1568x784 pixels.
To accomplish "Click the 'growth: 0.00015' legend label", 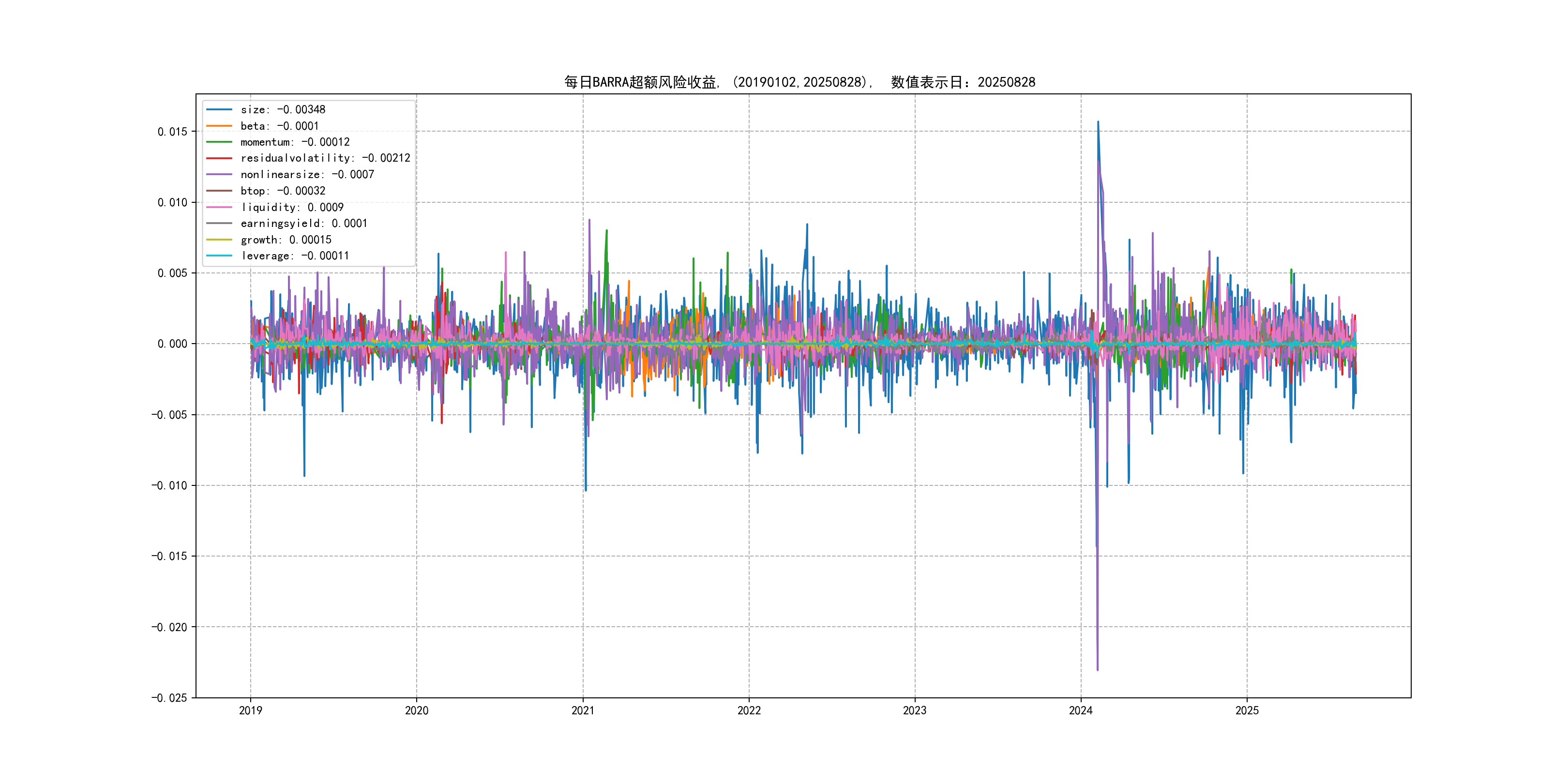I will tap(286, 240).
